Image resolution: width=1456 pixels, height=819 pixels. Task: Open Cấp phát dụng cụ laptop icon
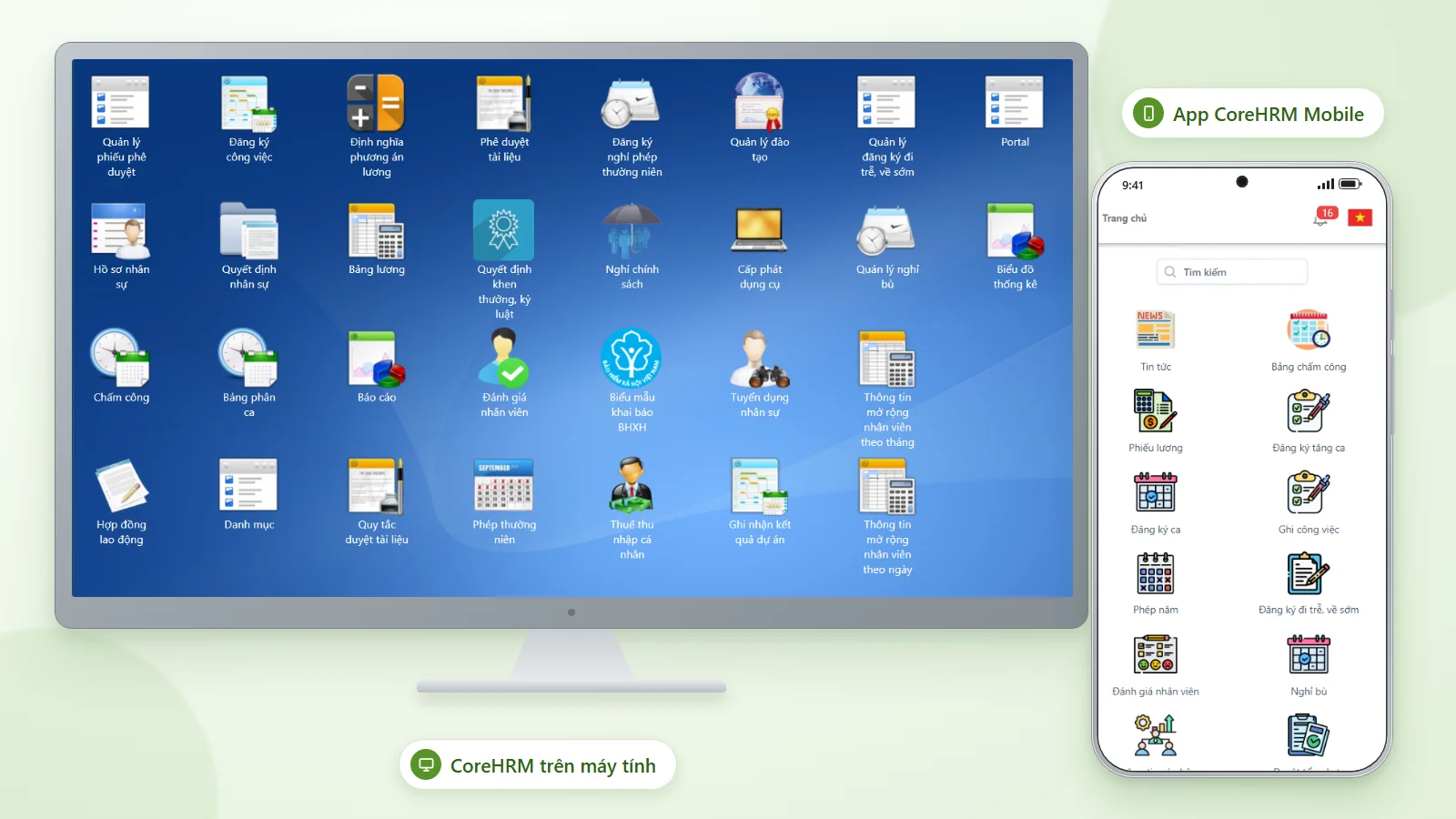point(759,230)
